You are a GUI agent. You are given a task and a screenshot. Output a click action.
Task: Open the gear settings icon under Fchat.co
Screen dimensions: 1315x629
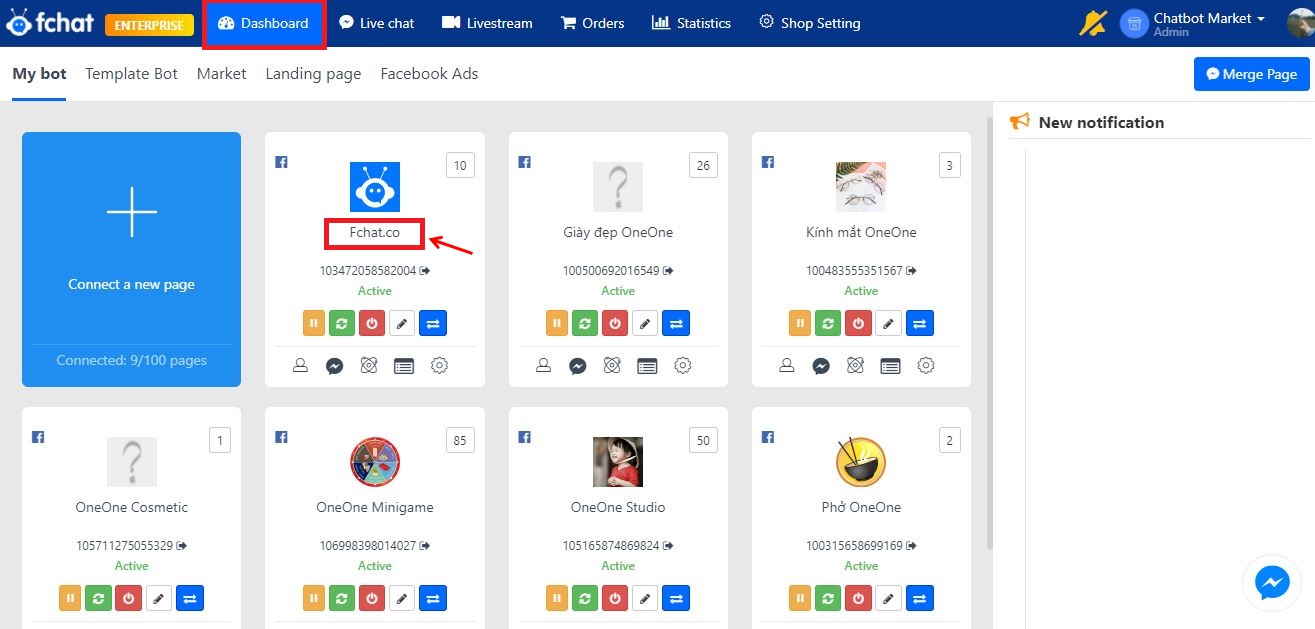coord(439,366)
